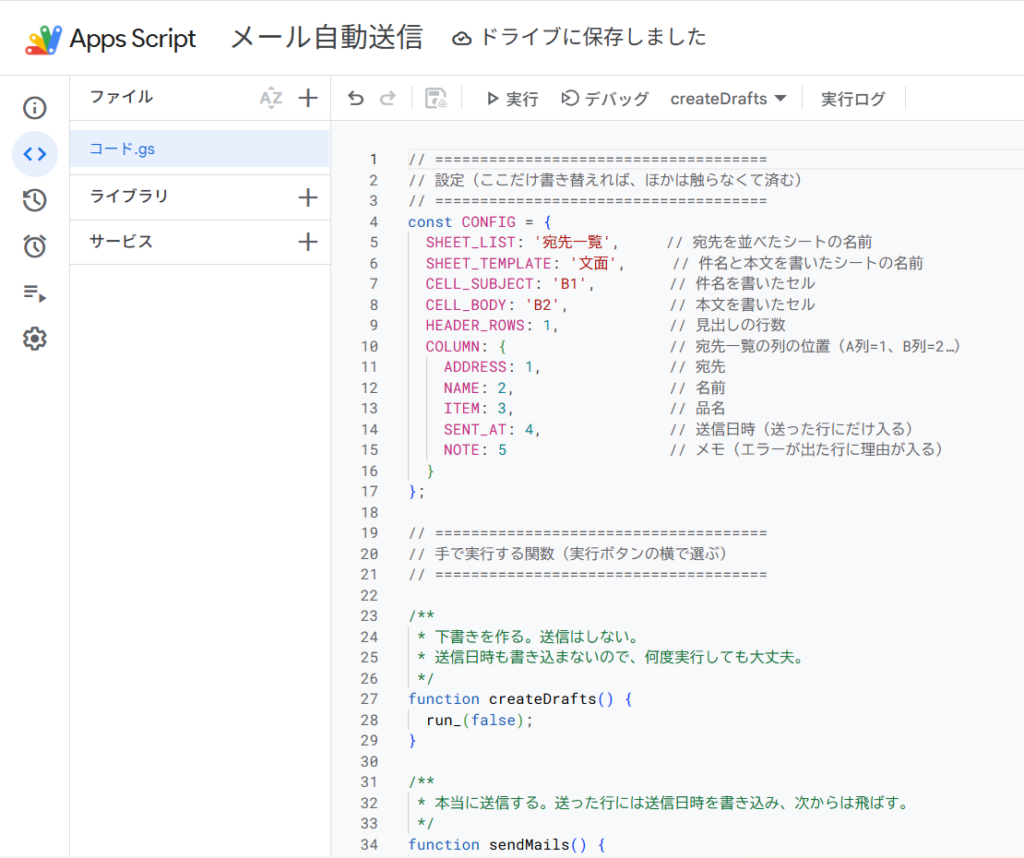Click the 'B1' cell subject value
The width and height of the screenshot is (1024, 858).
click(569, 284)
